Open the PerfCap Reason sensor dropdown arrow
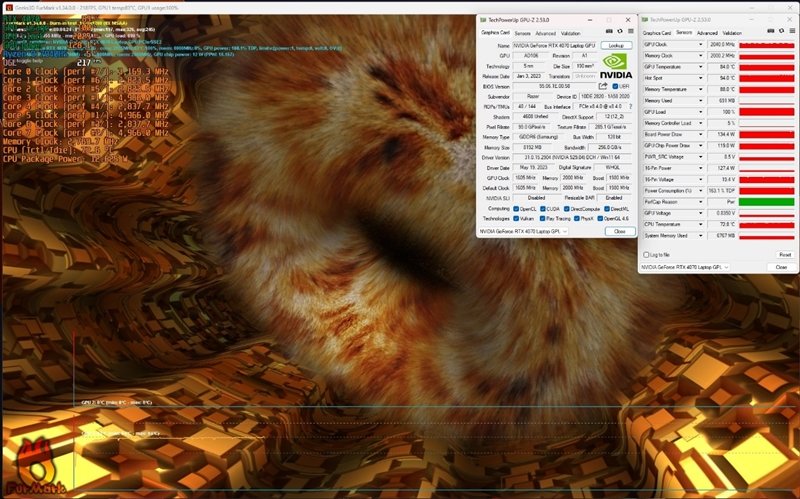The width and height of the screenshot is (800, 499). click(x=700, y=202)
